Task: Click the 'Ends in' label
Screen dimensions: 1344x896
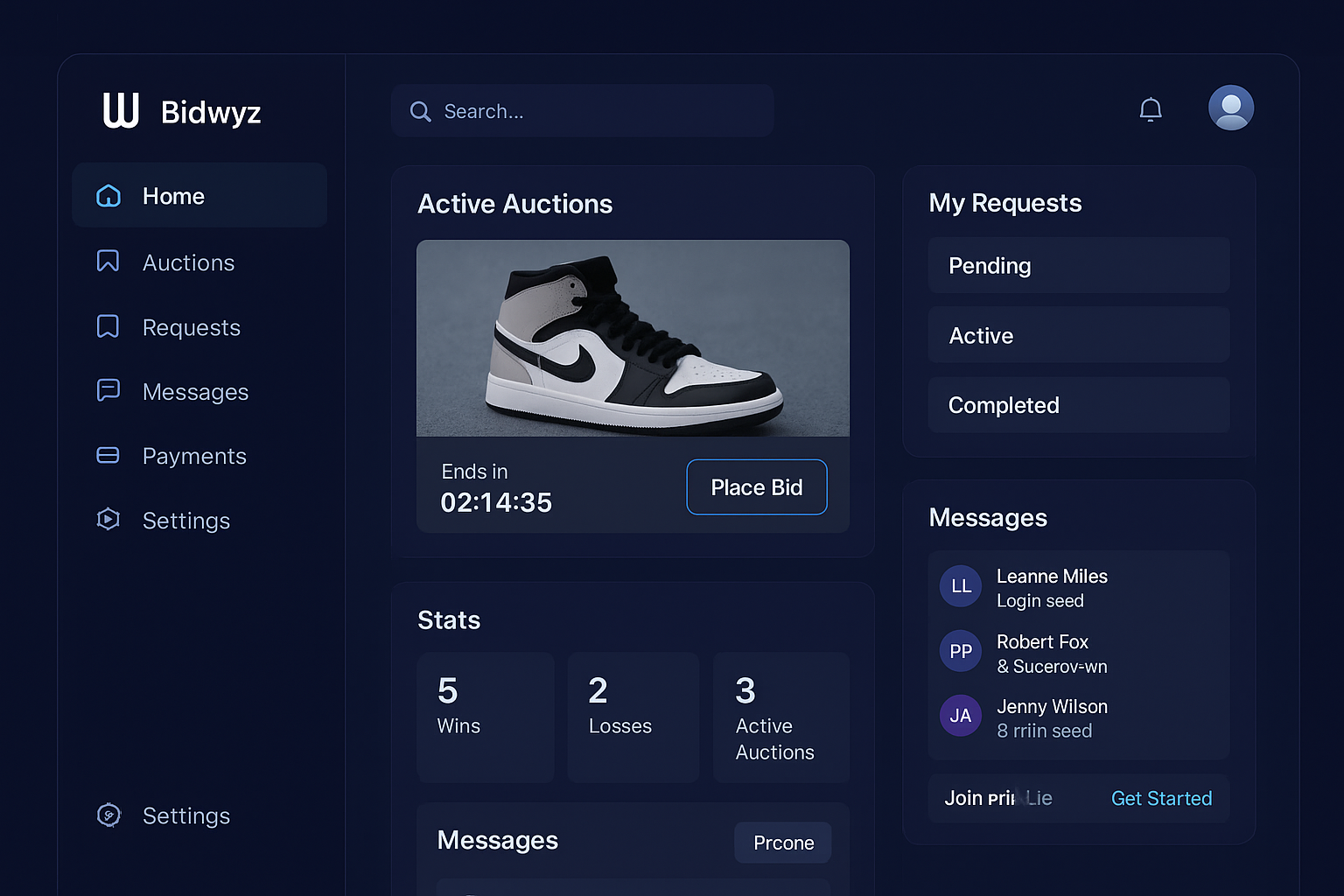Action: coord(474,472)
